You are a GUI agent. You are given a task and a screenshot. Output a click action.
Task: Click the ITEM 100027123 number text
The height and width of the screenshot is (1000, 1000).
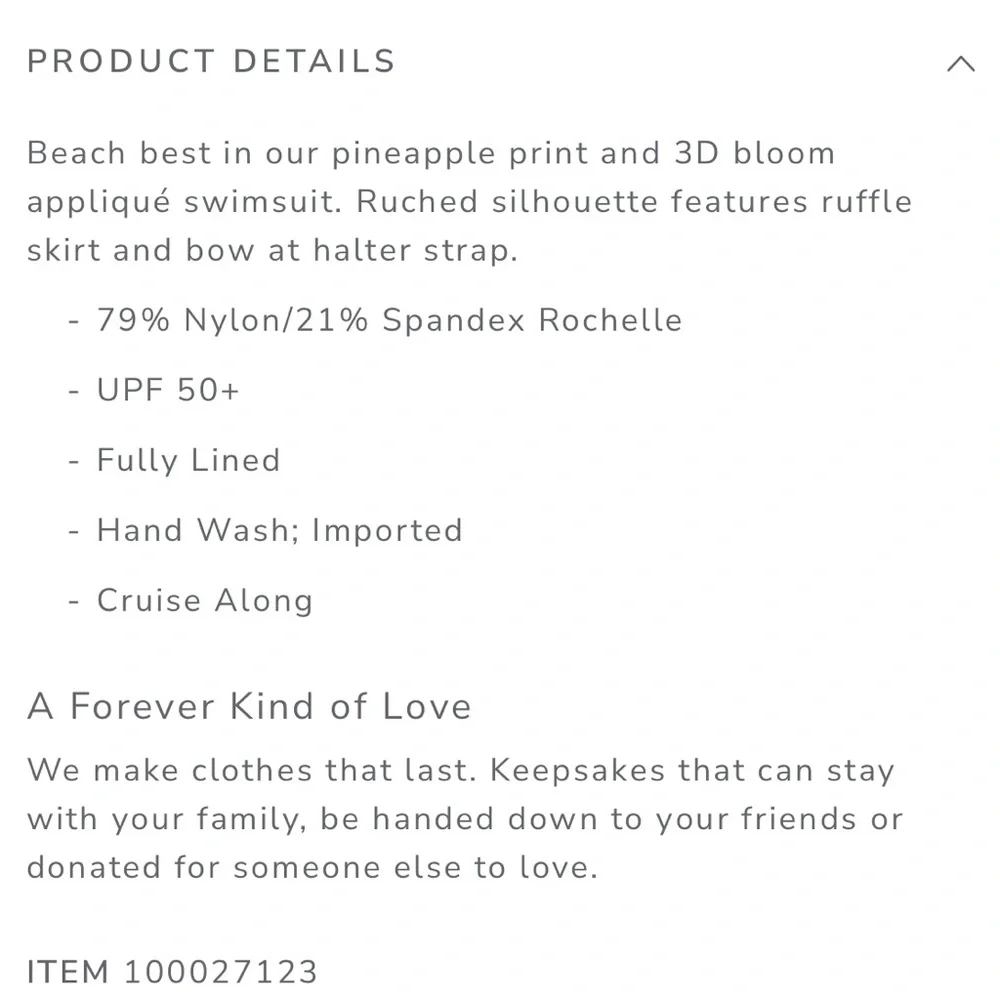(172, 972)
